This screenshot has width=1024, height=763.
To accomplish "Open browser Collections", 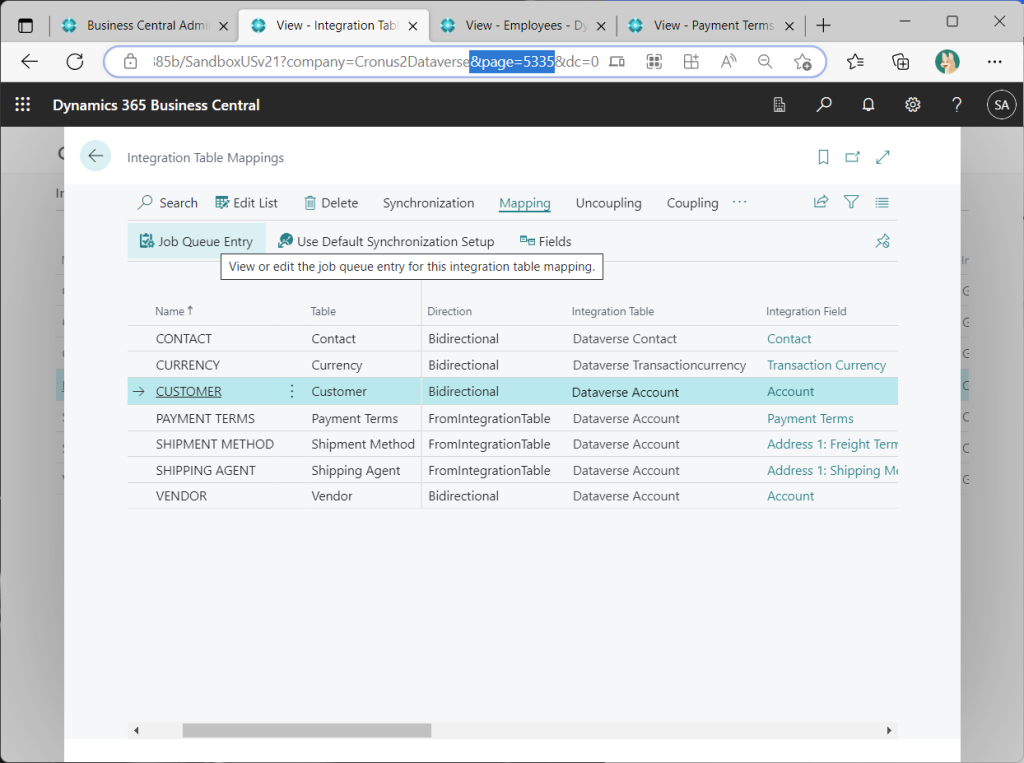I will (901, 61).
